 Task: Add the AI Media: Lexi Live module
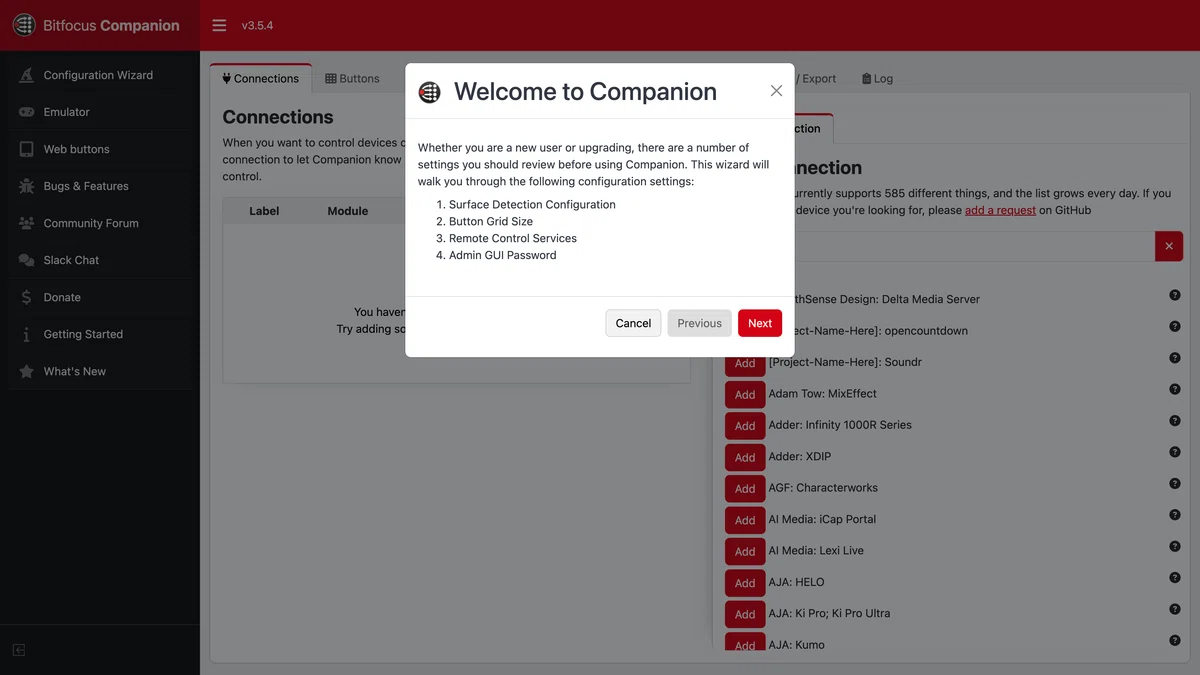pos(745,551)
